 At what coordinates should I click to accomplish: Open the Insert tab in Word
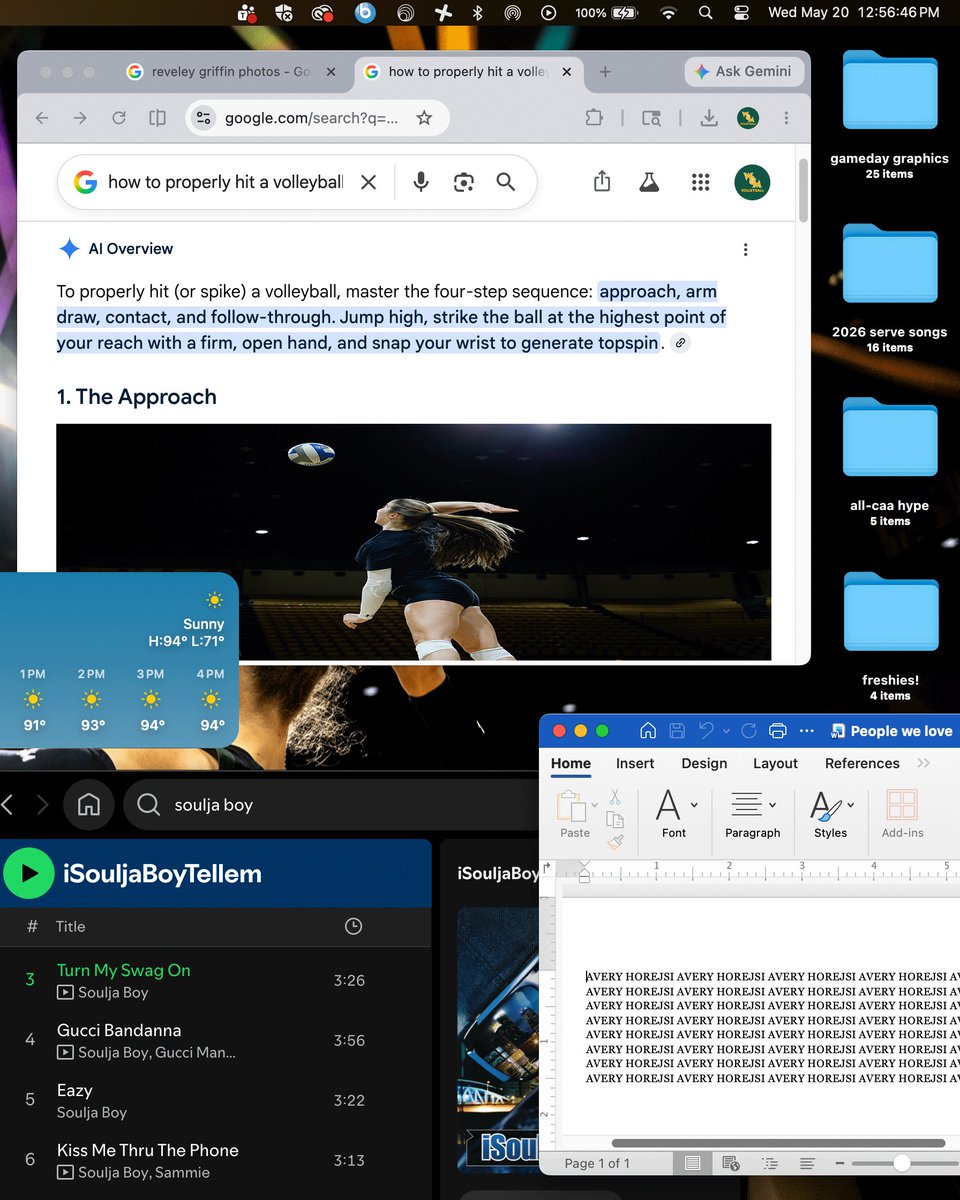pos(635,763)
